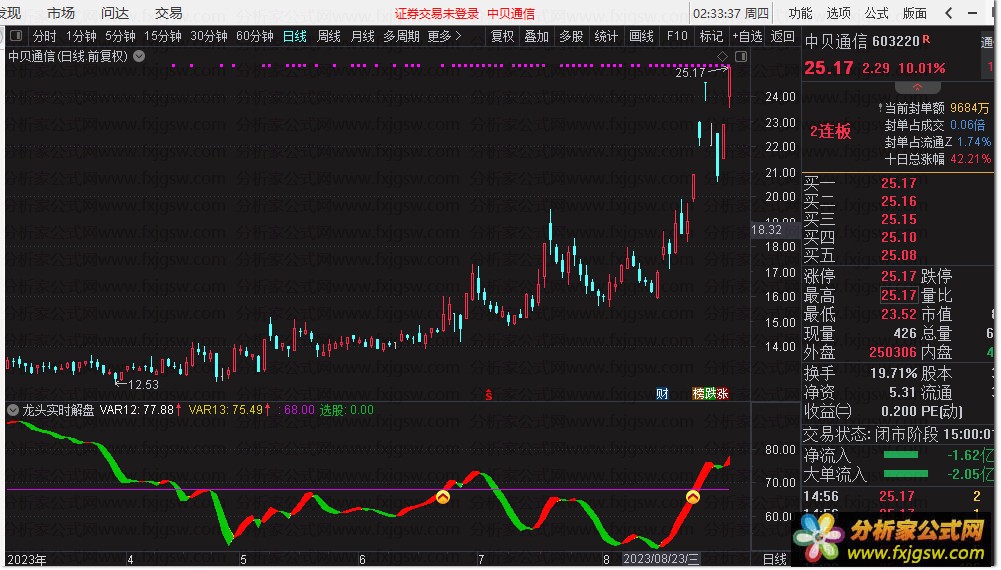The height and width of the screenshot is (570, 1001).
Task: Toggle the left sidebar panel icon in toolbar
Action: click(16, 36)
